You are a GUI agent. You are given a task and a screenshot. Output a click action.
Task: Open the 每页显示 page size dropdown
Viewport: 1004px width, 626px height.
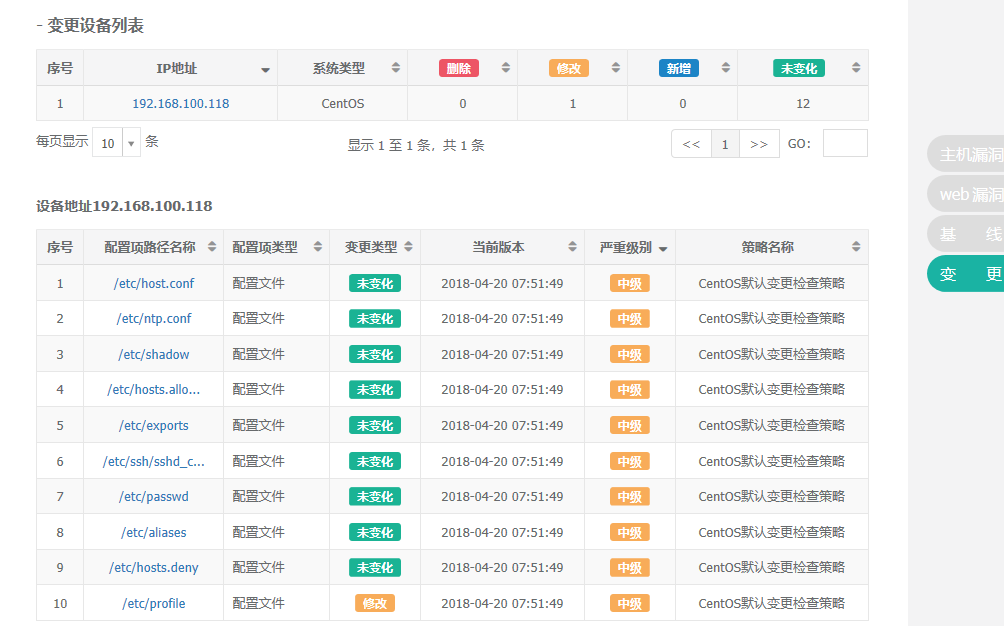117,143
